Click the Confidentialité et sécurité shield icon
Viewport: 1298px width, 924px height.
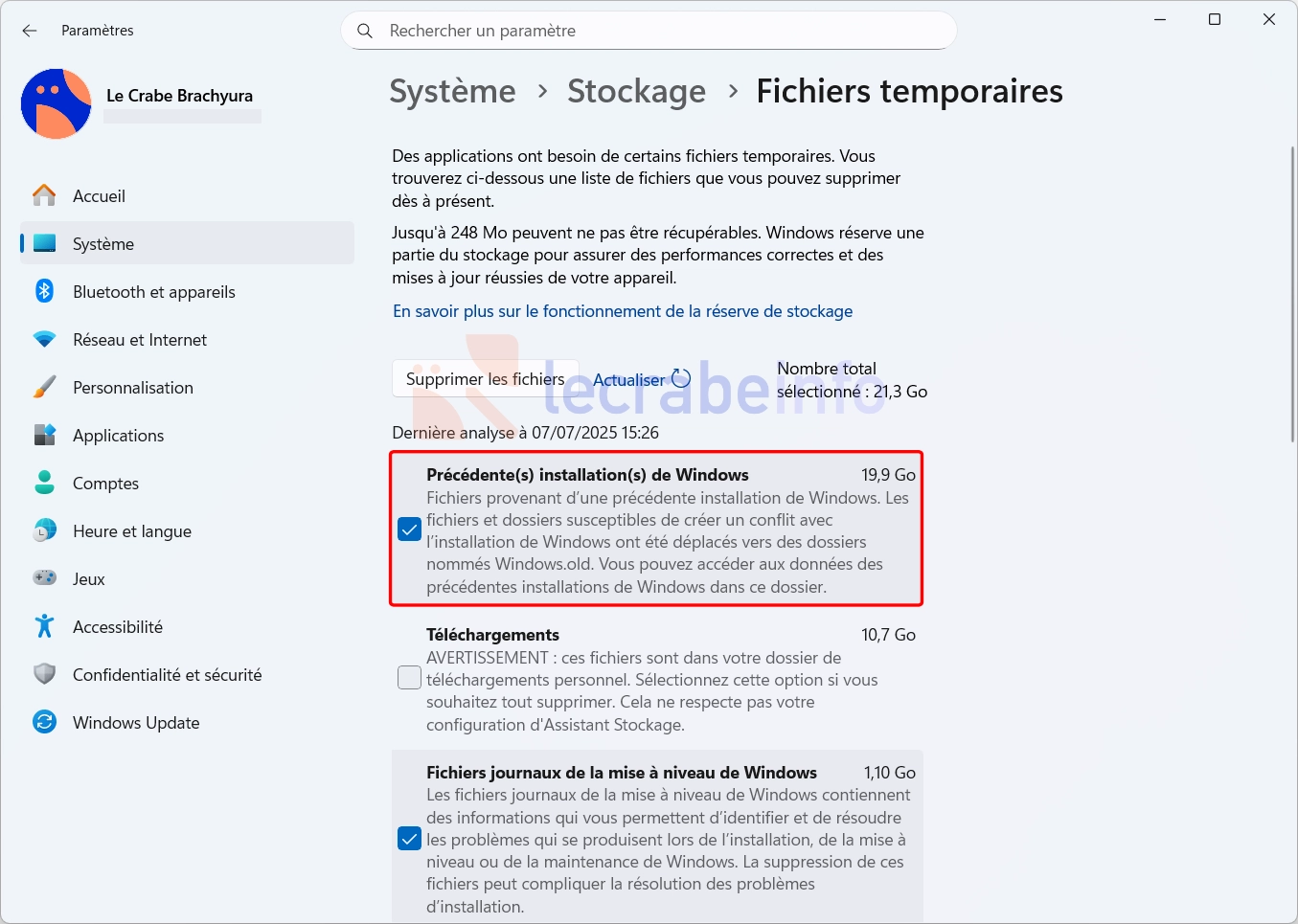point(45,674)
